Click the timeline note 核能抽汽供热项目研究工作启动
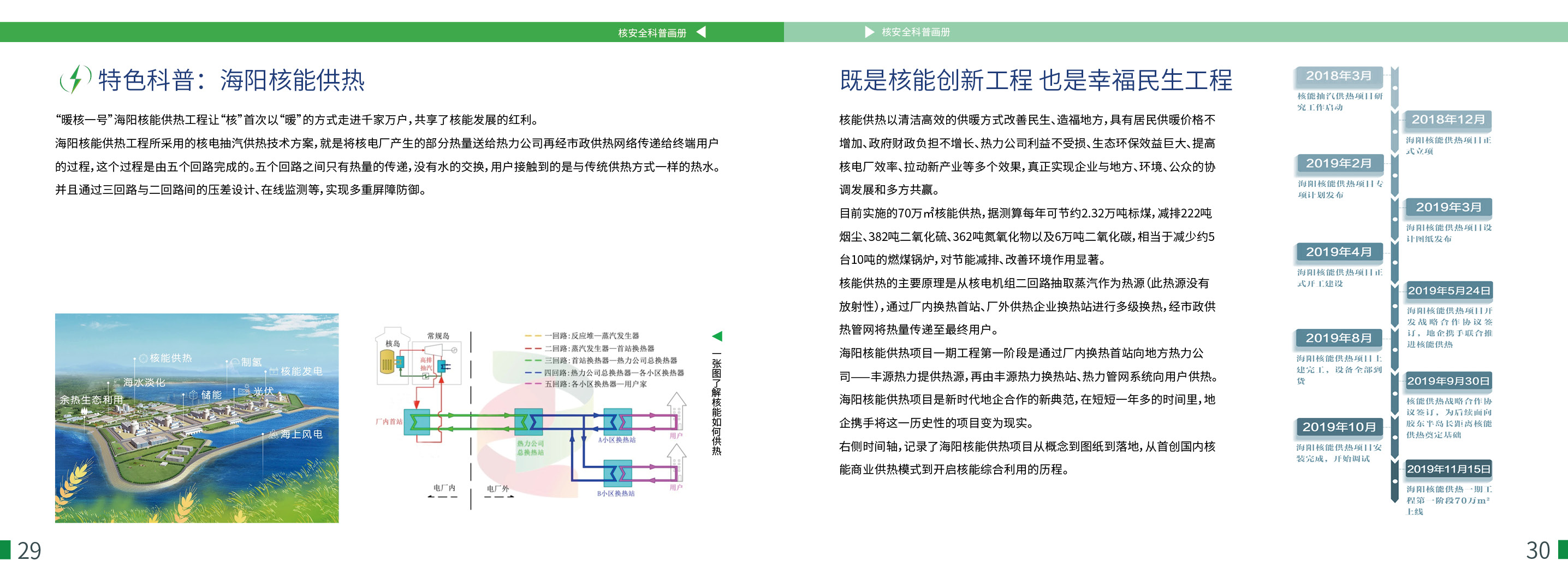Image resolution: width=1568 pixels, height=578 pixels. [x=1340, y=102]
